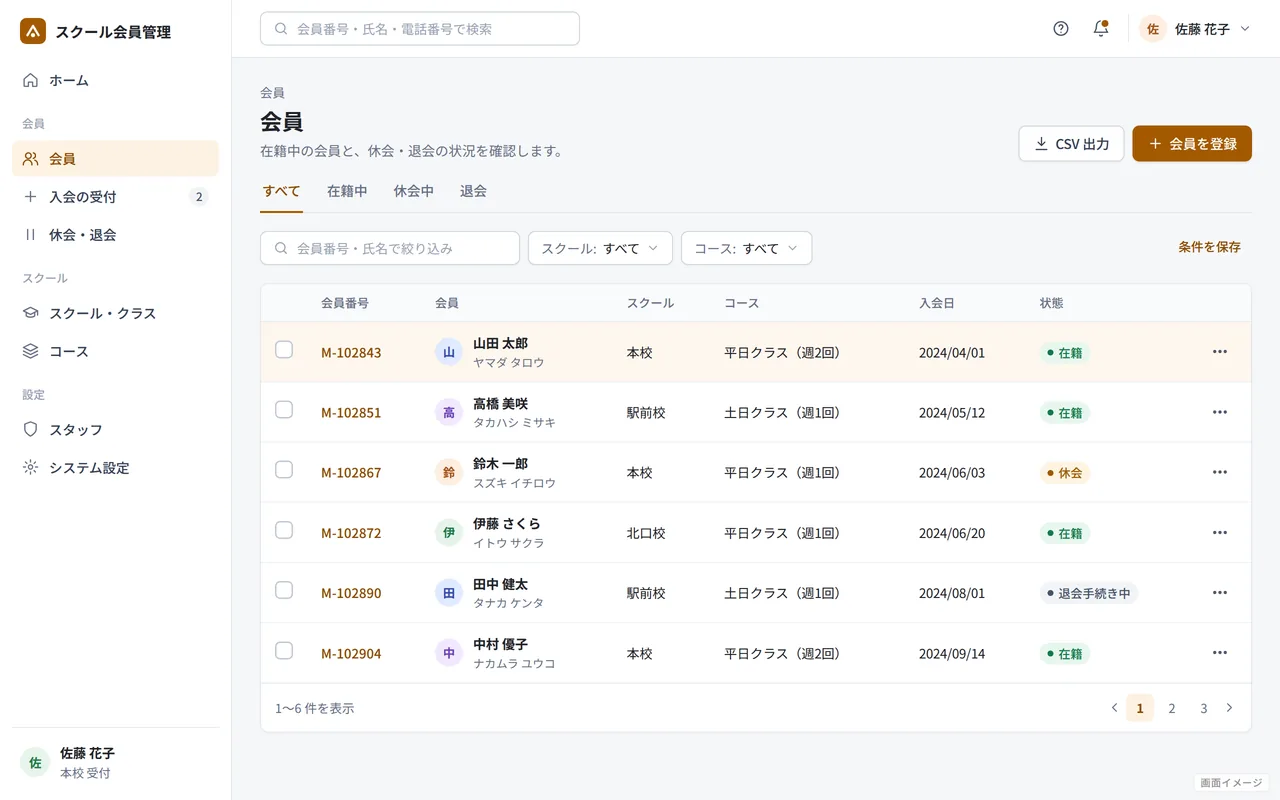1280x800 pixels.
Task: Click the avatar beside 佐藤 花子 本校 受付
Action: tap(35, 763)
